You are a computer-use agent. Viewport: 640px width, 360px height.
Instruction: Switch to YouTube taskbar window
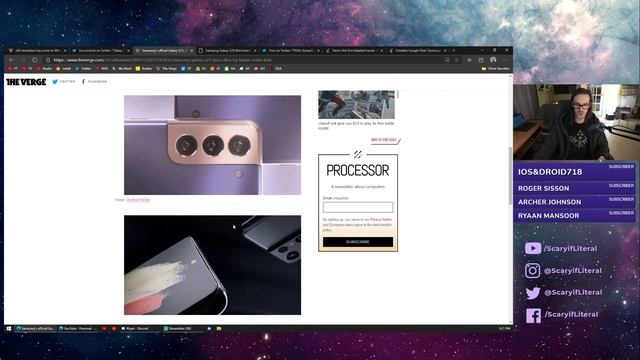(78, 328)
